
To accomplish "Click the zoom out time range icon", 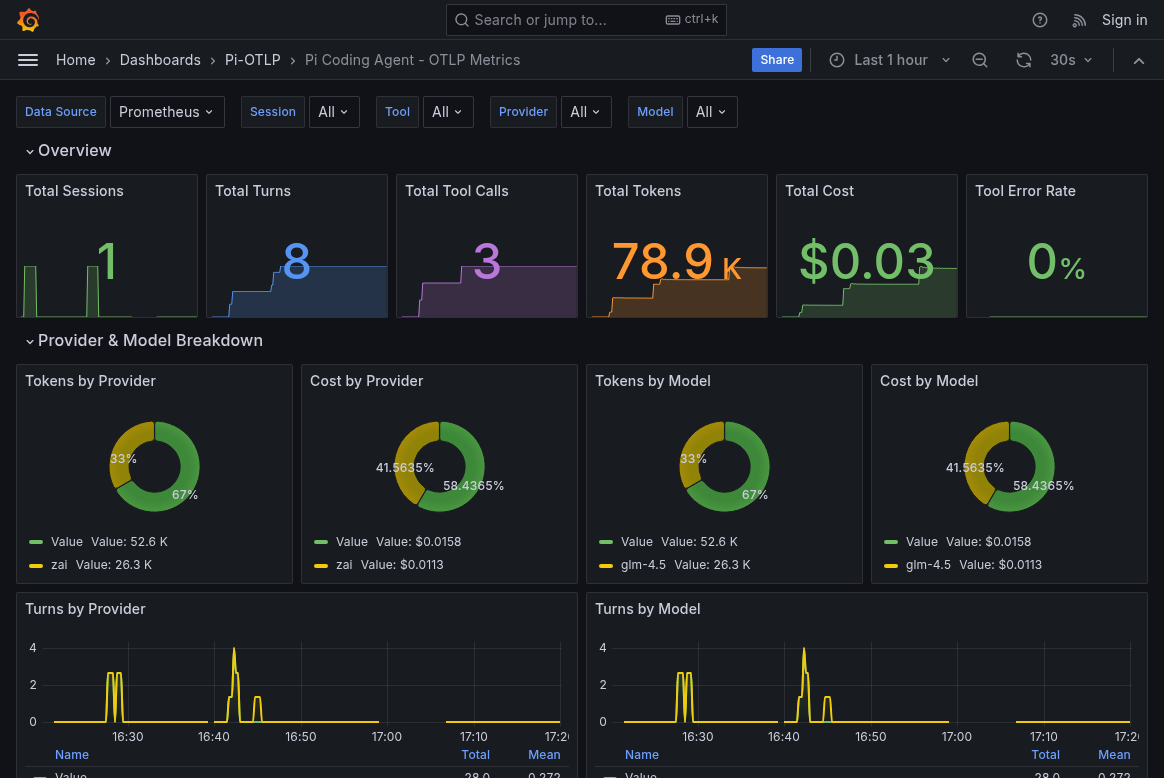I will (979, 60).
